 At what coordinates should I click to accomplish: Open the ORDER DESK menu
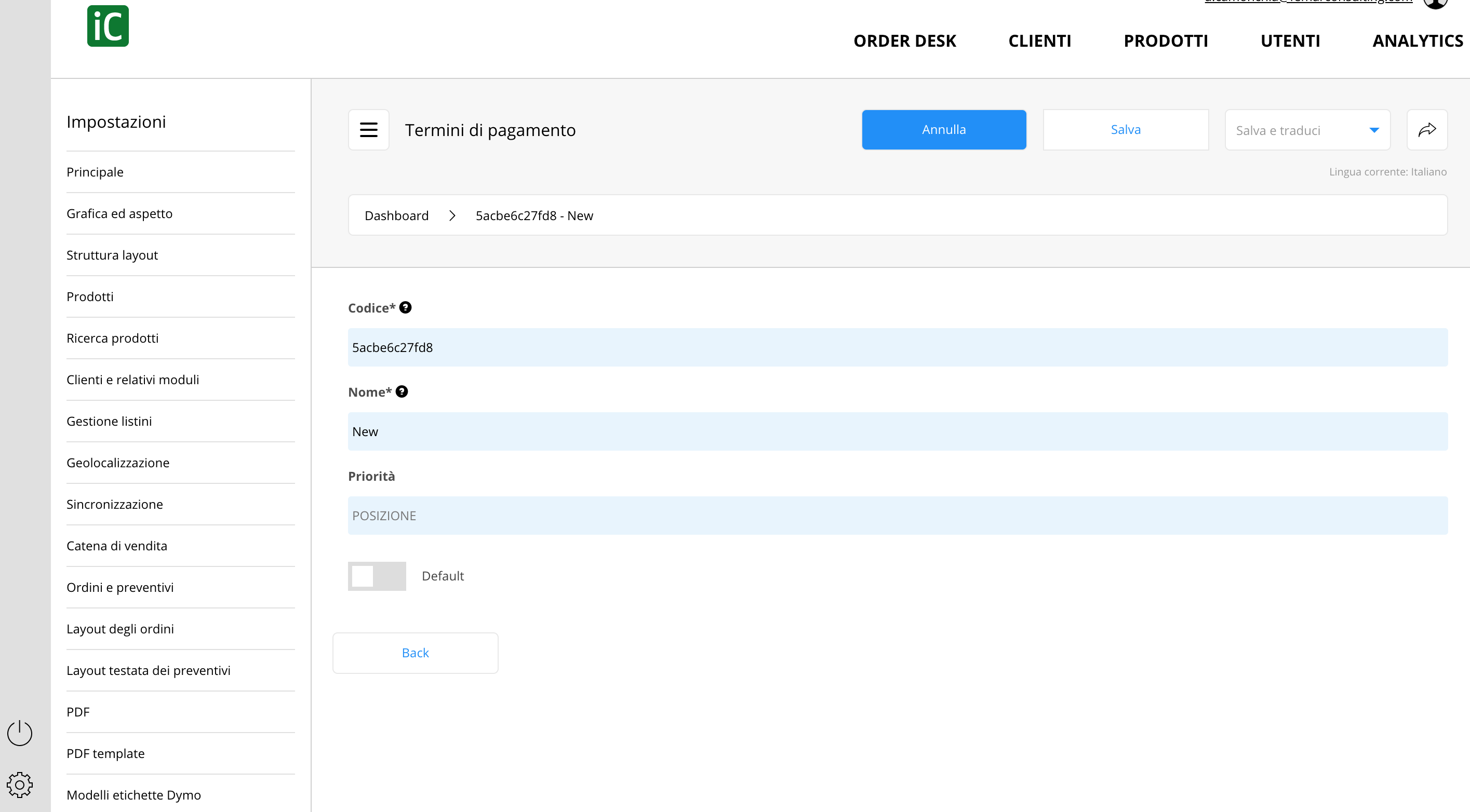click(904, 41)
